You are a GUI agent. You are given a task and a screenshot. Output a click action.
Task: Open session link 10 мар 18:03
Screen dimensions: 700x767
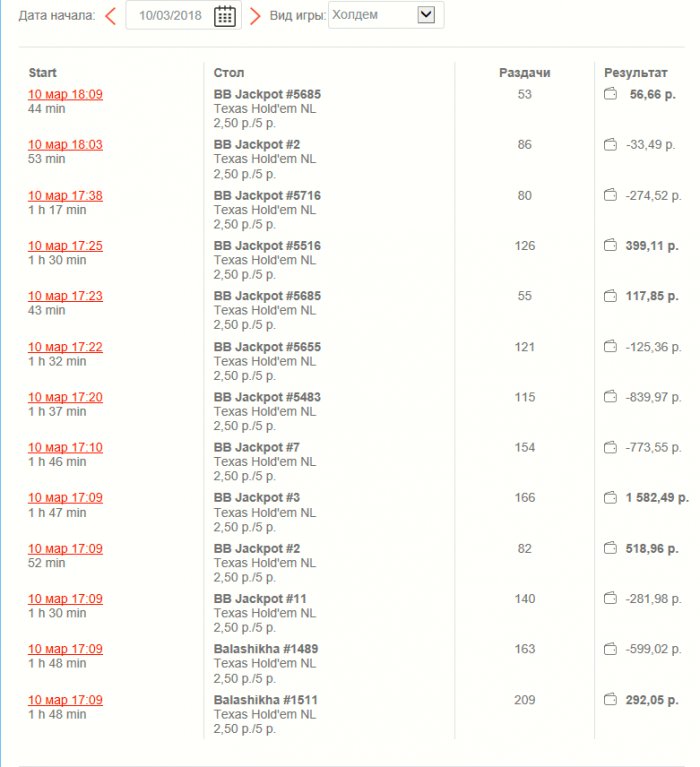click(65, 145)
